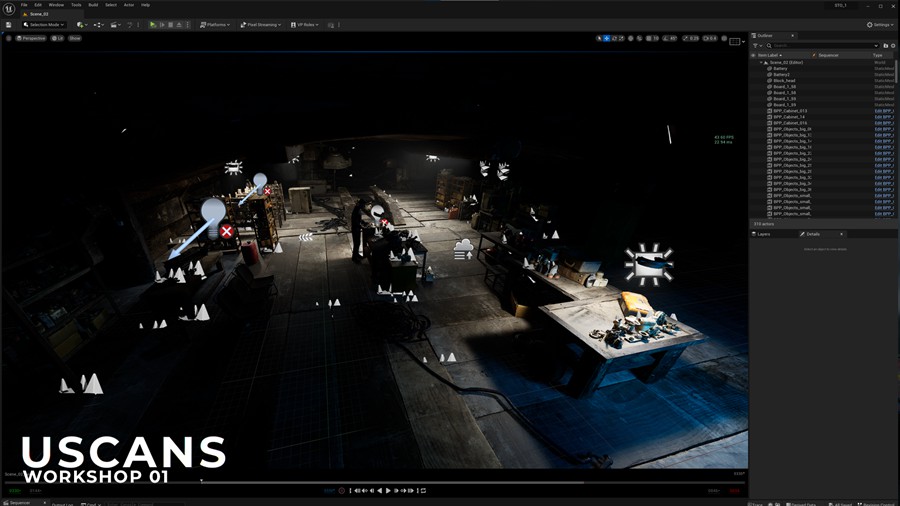Open the Blueprints dropdown in toolbar
The image size is (900, 506).
[x=99, y=25]
